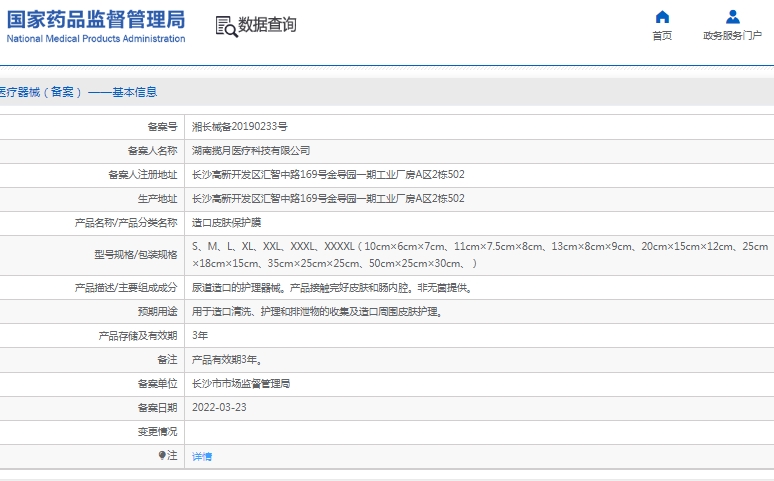The width and height of the screenshot is (774, 481).
Task: Click the 产品描述/主要组成成分 label
Action: [x=126, y=287]
